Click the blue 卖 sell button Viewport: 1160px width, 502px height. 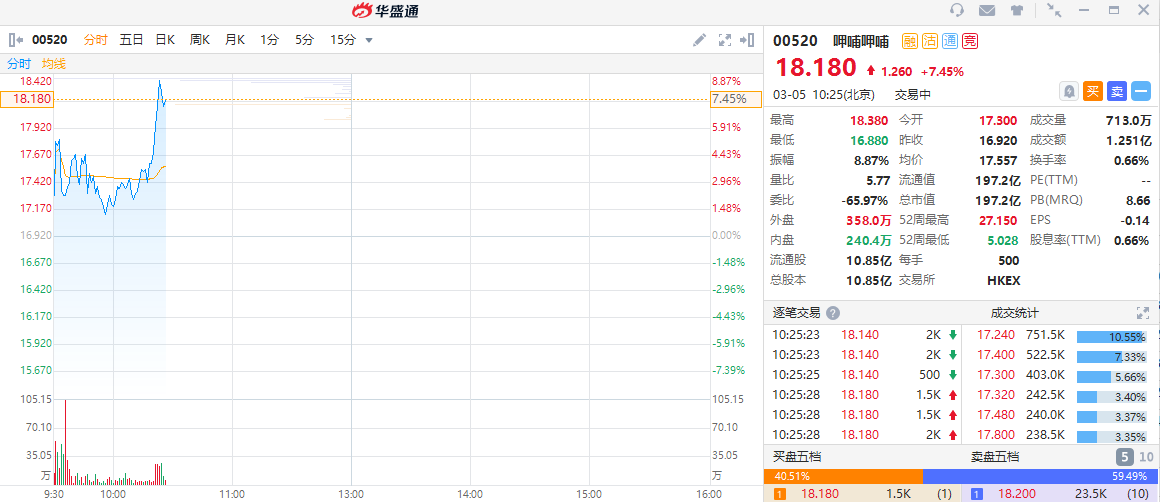tap(1117, 91)
